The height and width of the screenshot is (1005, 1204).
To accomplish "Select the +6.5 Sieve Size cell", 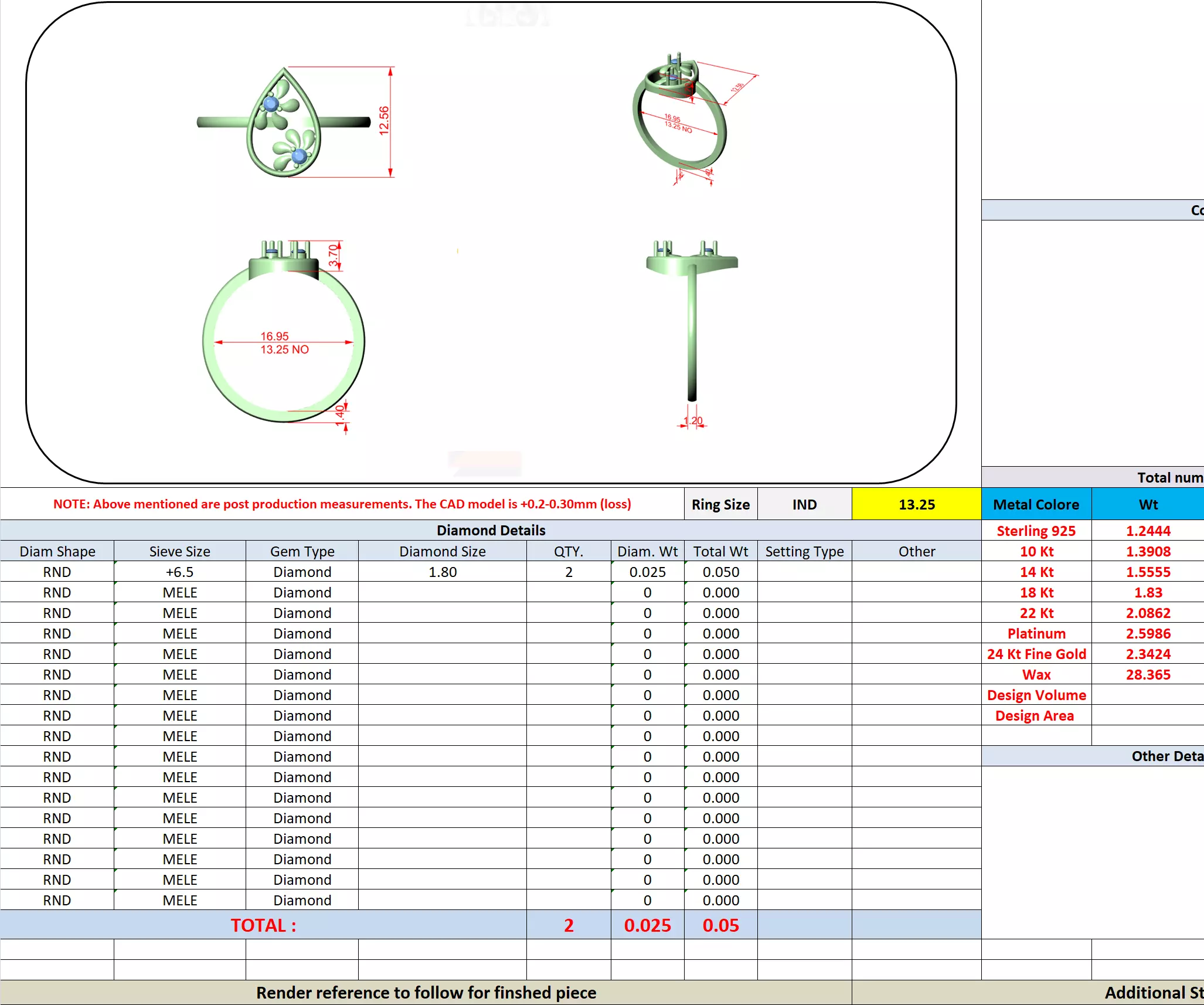I will (x=179, y=572).
